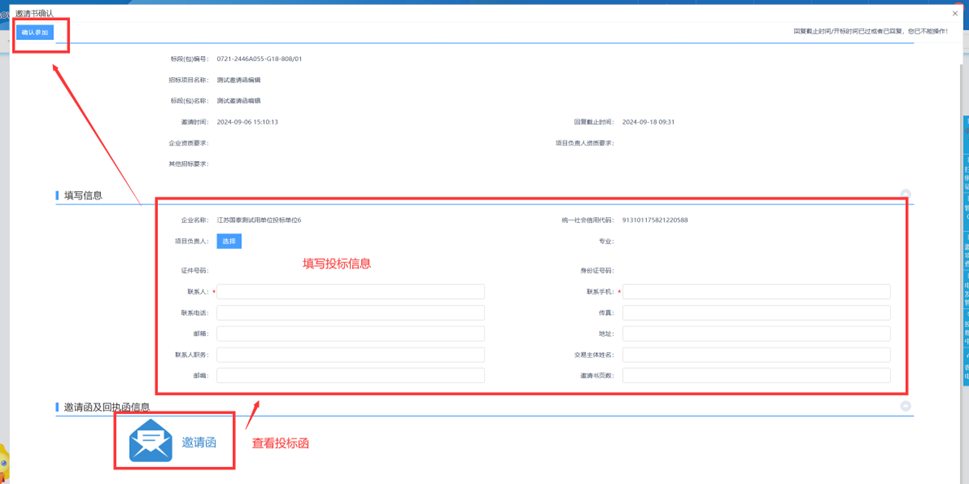Click the 地址 input box
Image resolution: width=969 pixels, height=484 pixels.
coord(756,334)
